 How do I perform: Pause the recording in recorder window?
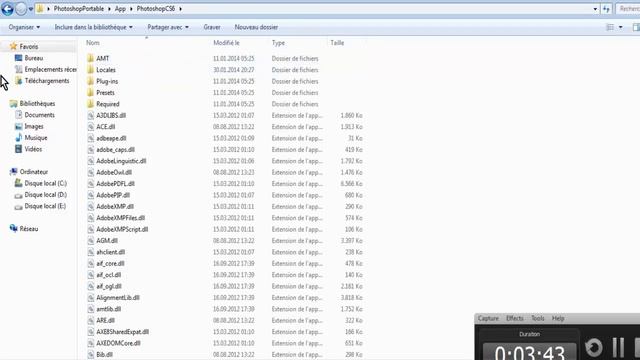(618, 348)
